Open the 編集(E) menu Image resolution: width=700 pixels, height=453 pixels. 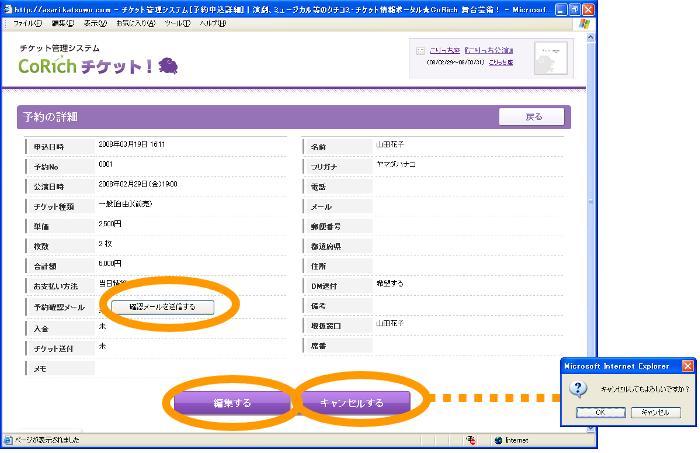(62, 23)
